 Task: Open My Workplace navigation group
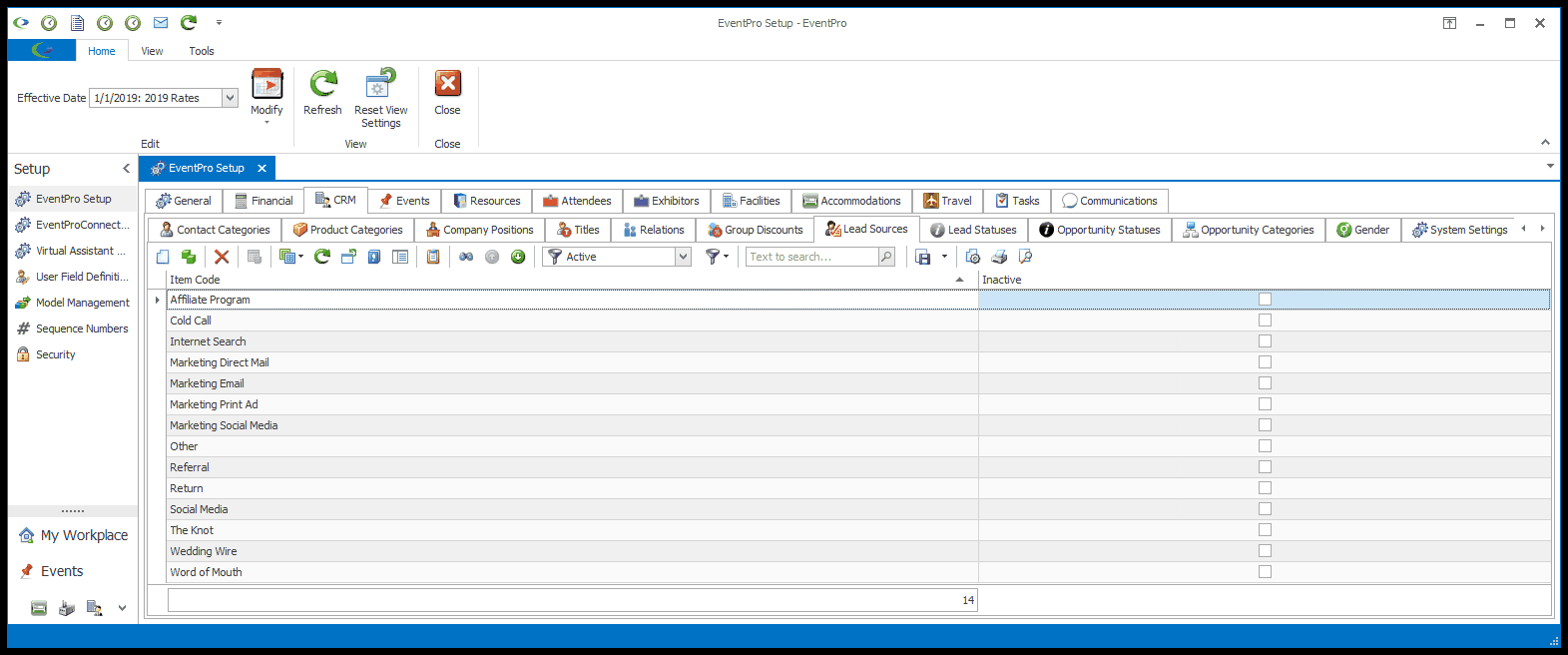(73, 535)
